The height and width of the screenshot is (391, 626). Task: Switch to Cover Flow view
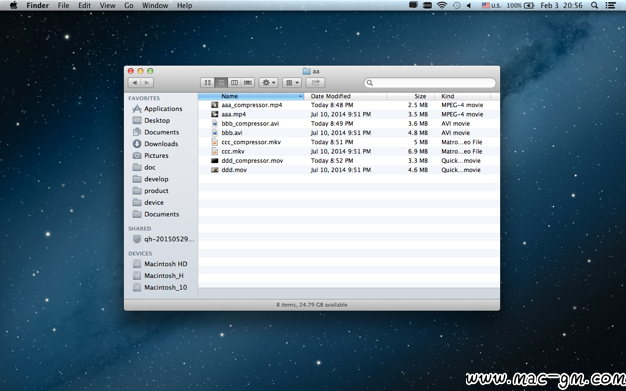248,83
